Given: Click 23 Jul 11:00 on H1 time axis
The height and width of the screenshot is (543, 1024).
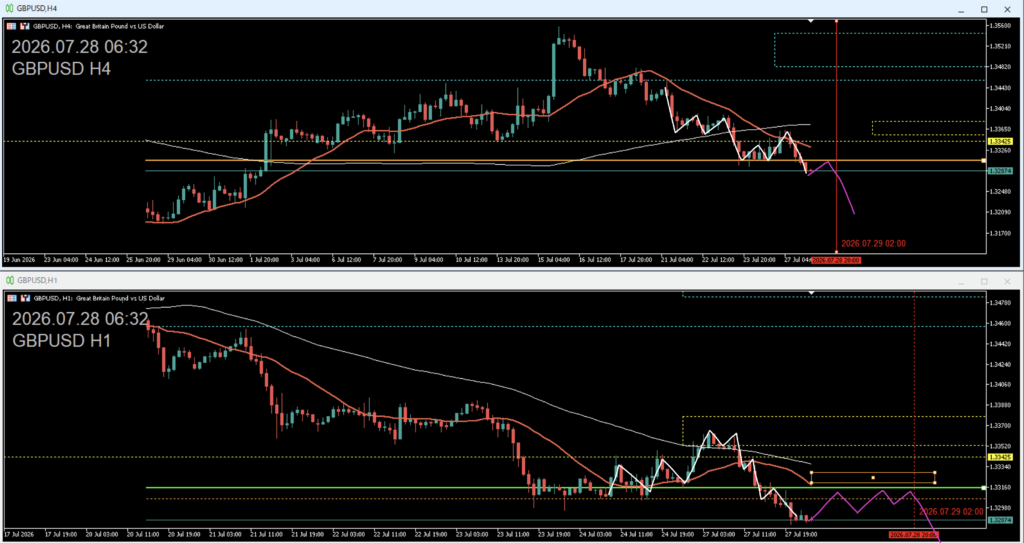Looking at the screenshot, I should click(x=511, y=535).
